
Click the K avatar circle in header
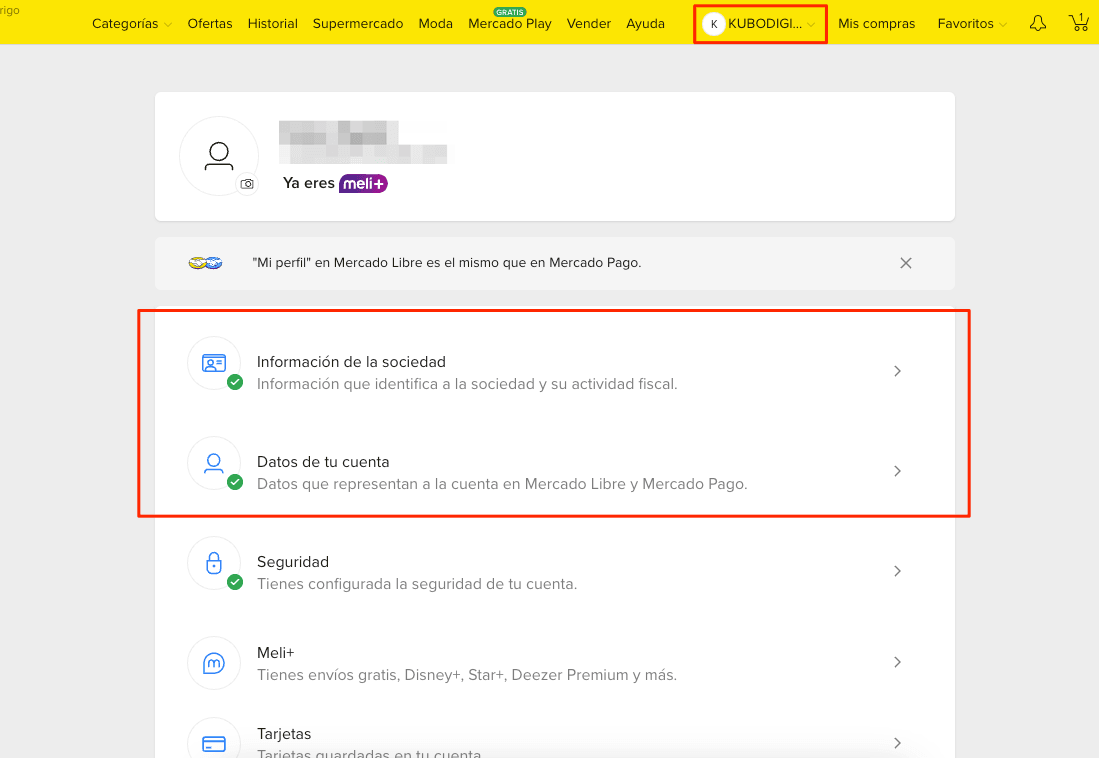coord(714,24)
